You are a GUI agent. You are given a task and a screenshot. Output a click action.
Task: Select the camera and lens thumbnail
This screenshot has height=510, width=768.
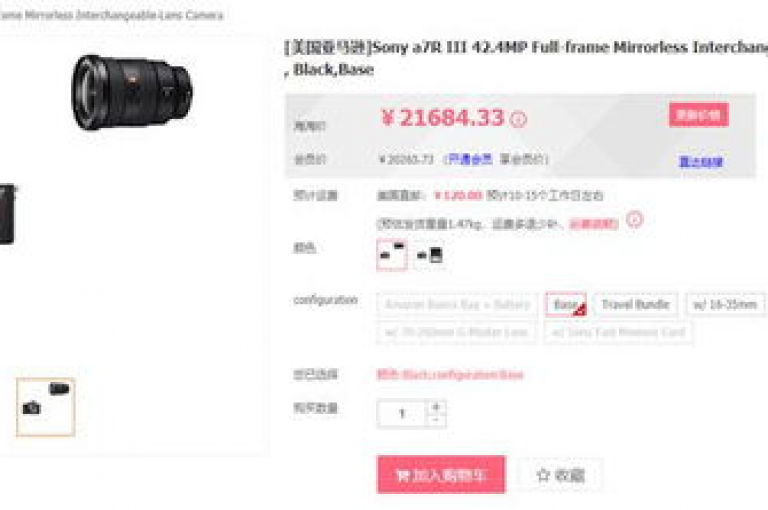[x=46, y=407]
